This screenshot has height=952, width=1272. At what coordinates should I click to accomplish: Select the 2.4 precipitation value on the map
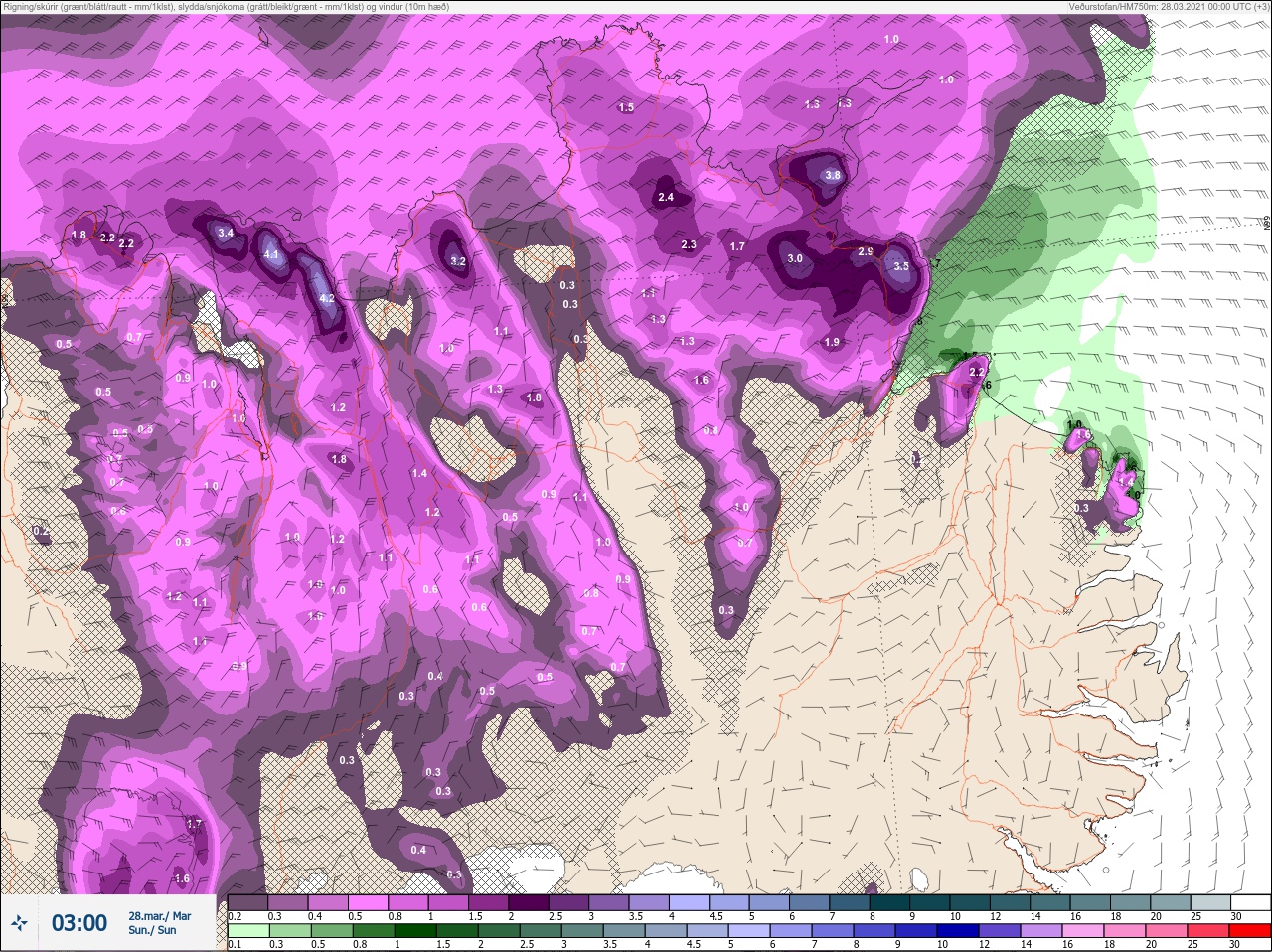pos(666,197)
